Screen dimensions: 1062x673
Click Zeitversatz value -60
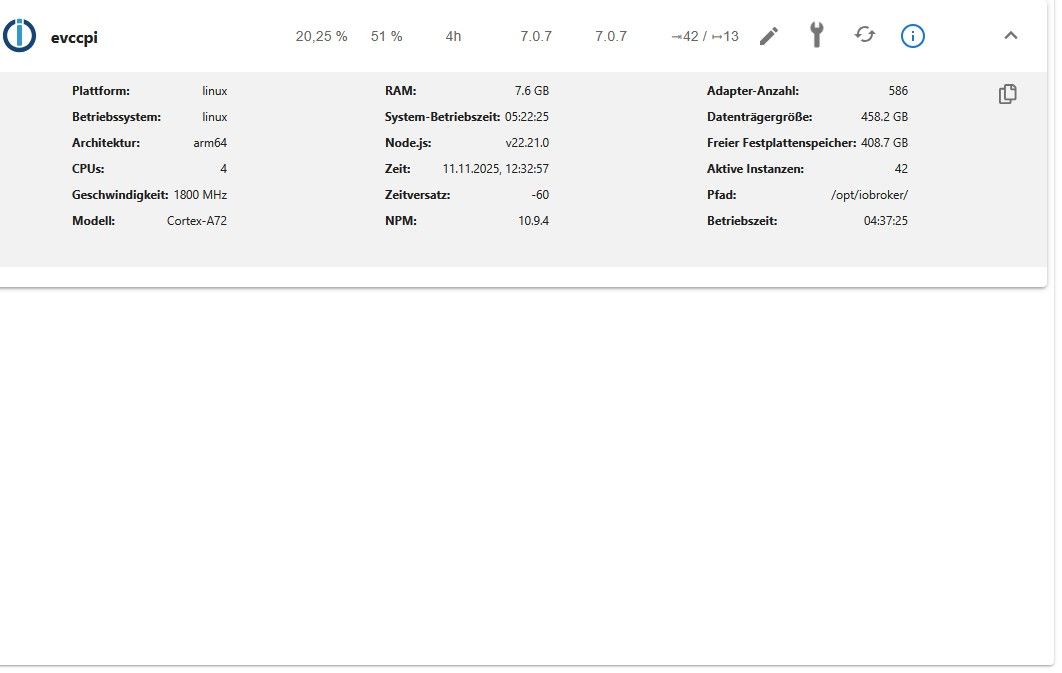540,195
